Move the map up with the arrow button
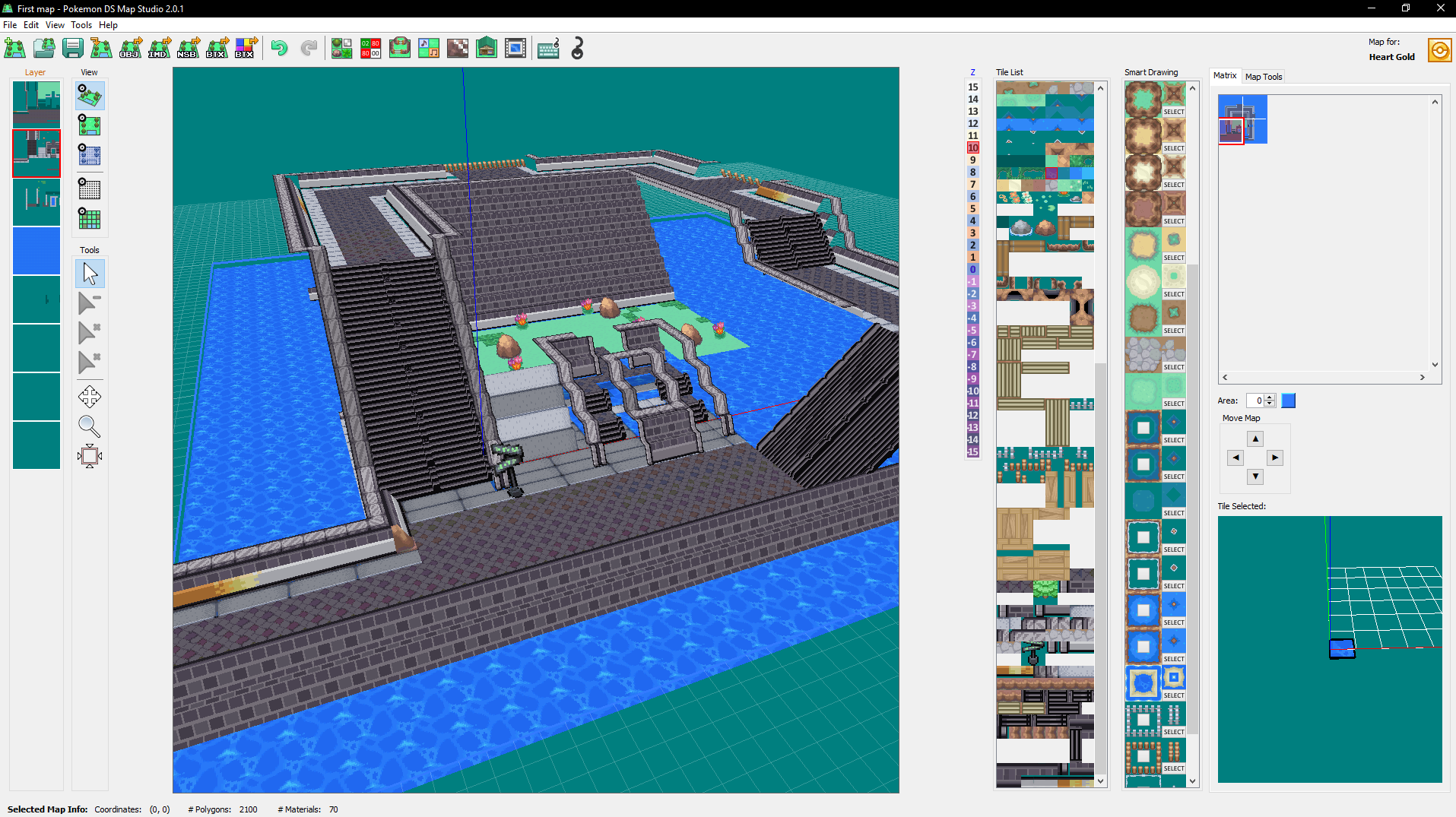The width and height of the screenshot is (1456, 817). (1255, 439)
